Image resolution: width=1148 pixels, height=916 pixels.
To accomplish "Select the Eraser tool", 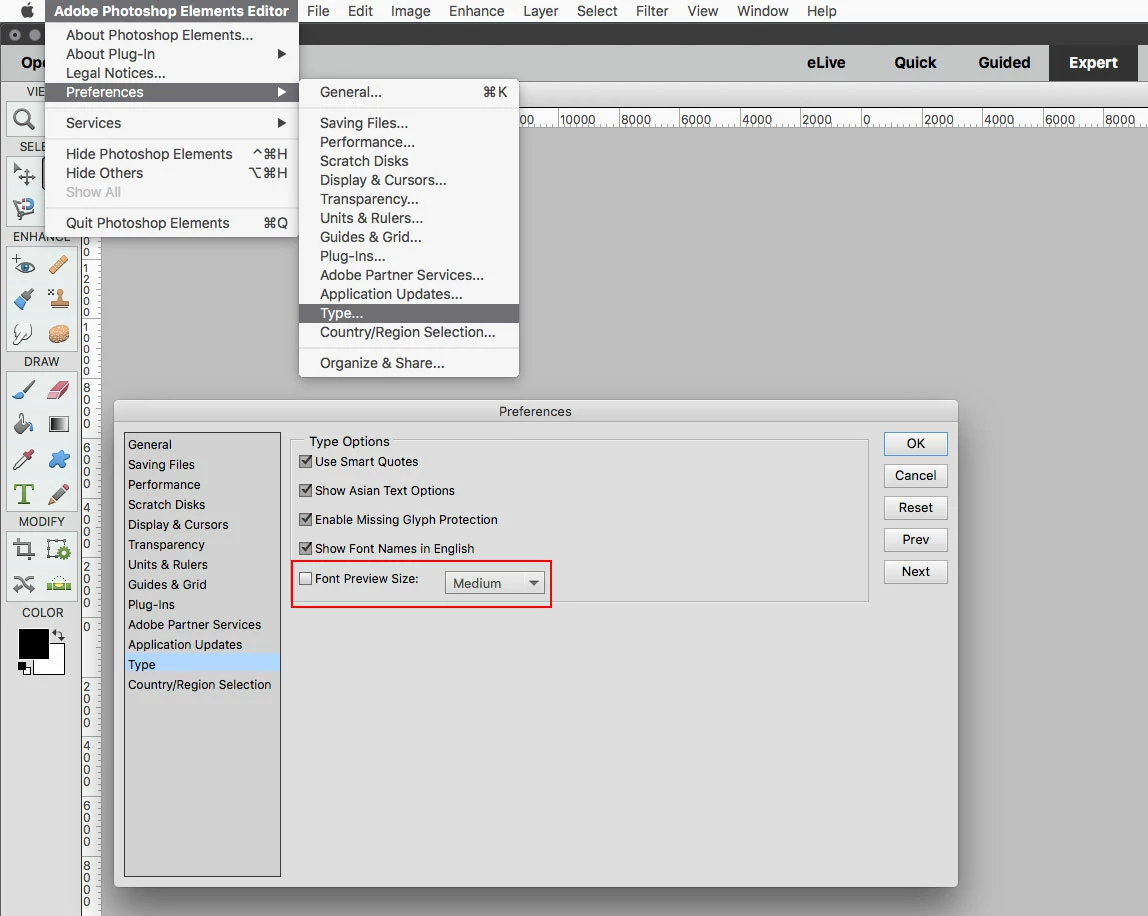I will click(x=59, y=390).
